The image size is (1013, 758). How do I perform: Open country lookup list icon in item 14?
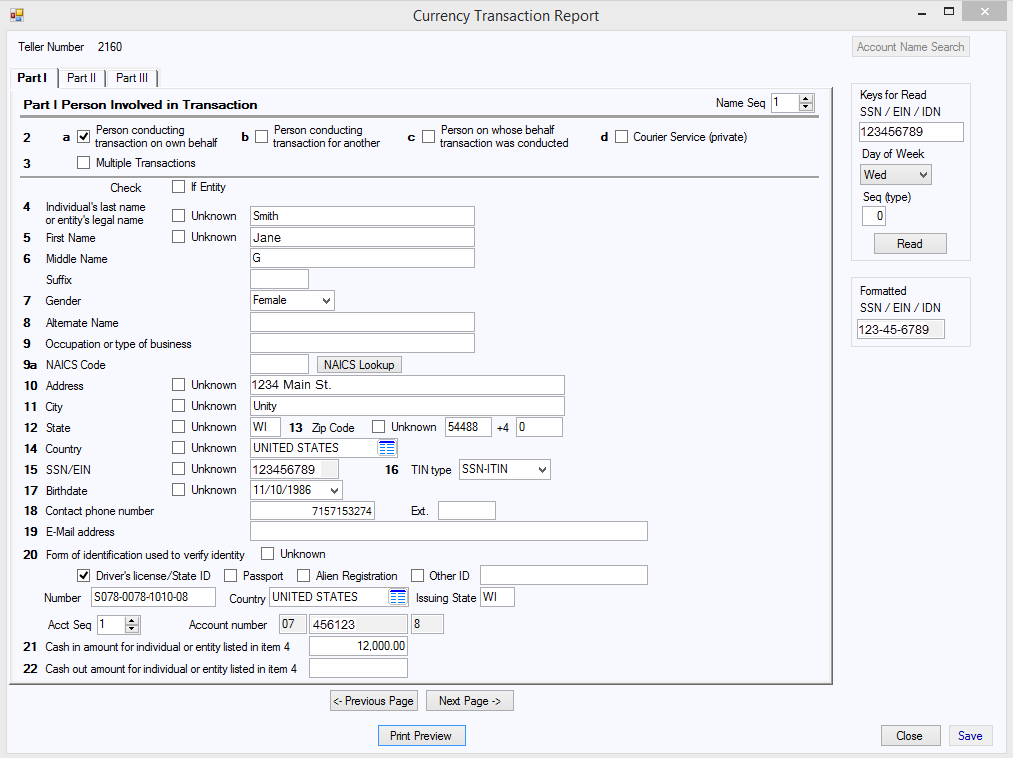[x=386, y=448]
